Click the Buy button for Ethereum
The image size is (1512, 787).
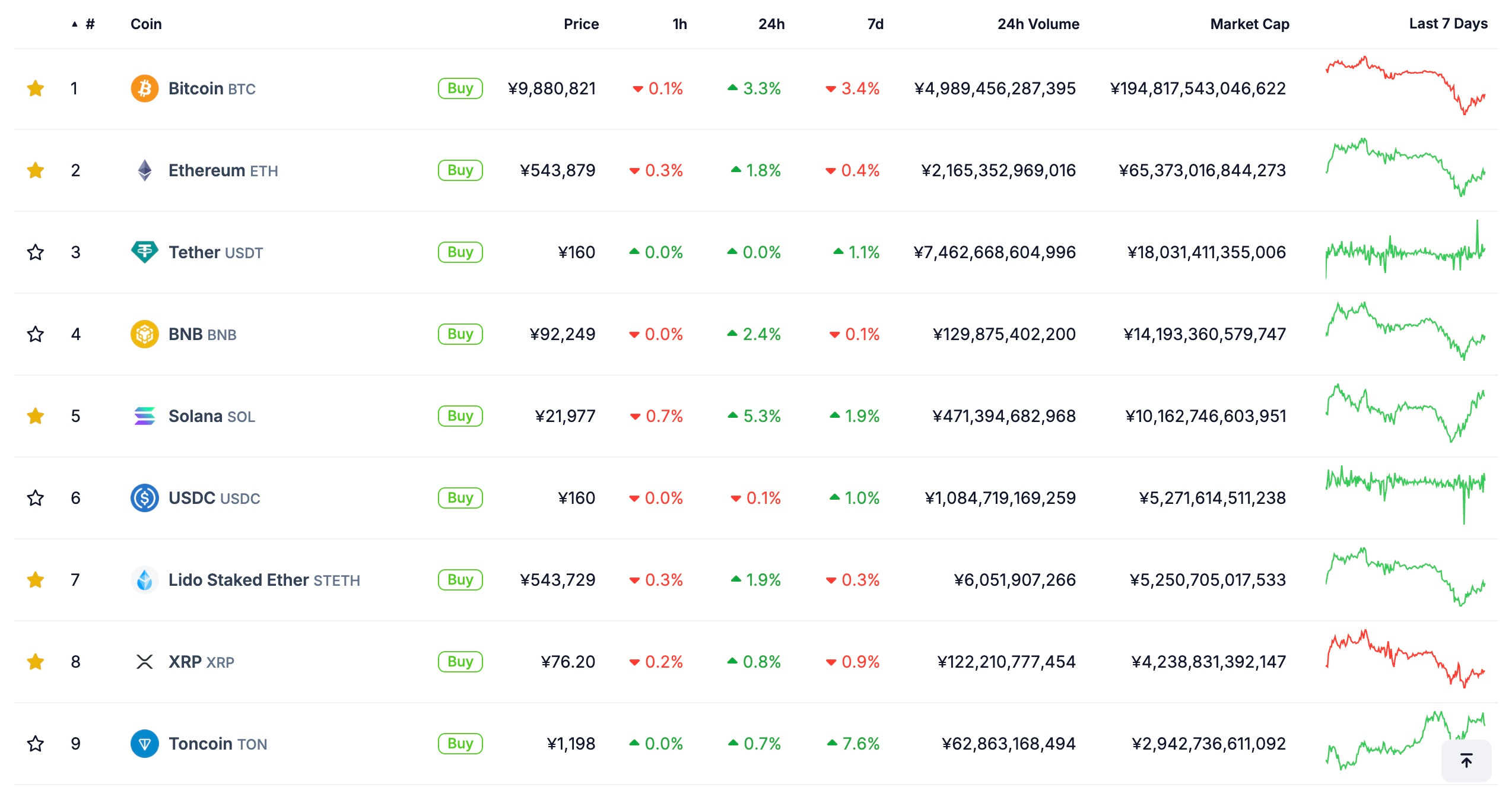(x=460, y=170)
